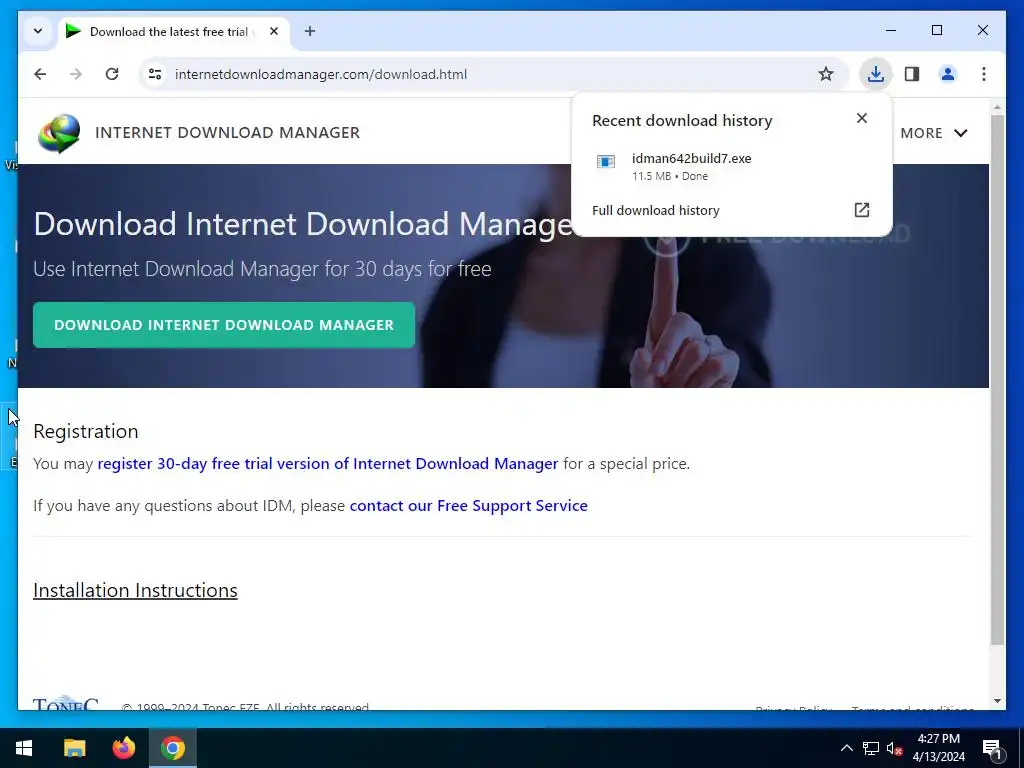Open contact our Free Support Service link
The height and width of the screenshot is (768, 1024).
pos(469,505)
